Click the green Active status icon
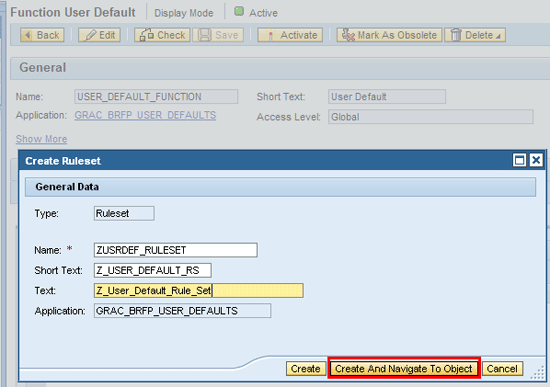550x387 pixels. tap(239, 11)
